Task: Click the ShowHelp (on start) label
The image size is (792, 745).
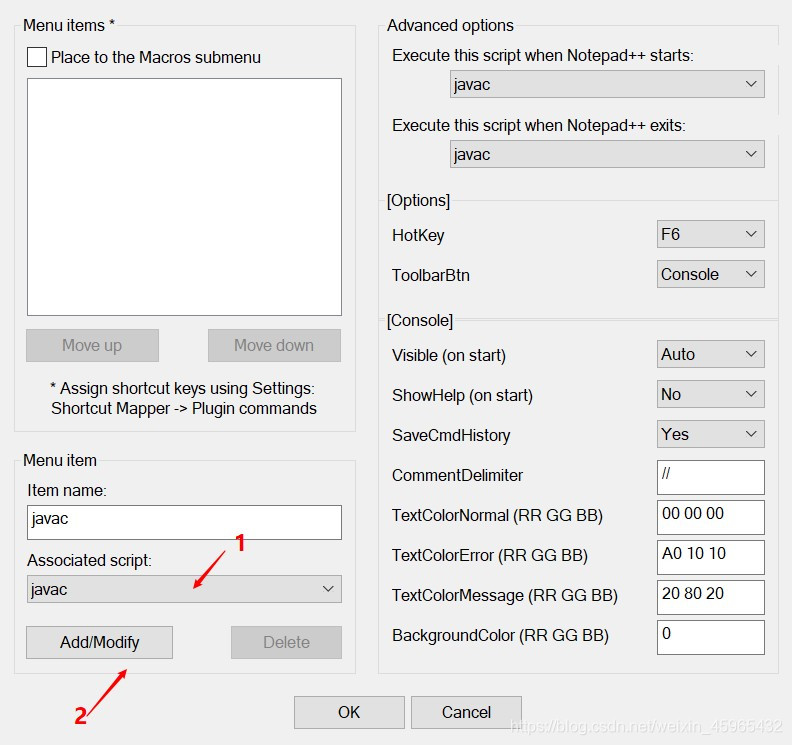Action: [x=463, y=395]
